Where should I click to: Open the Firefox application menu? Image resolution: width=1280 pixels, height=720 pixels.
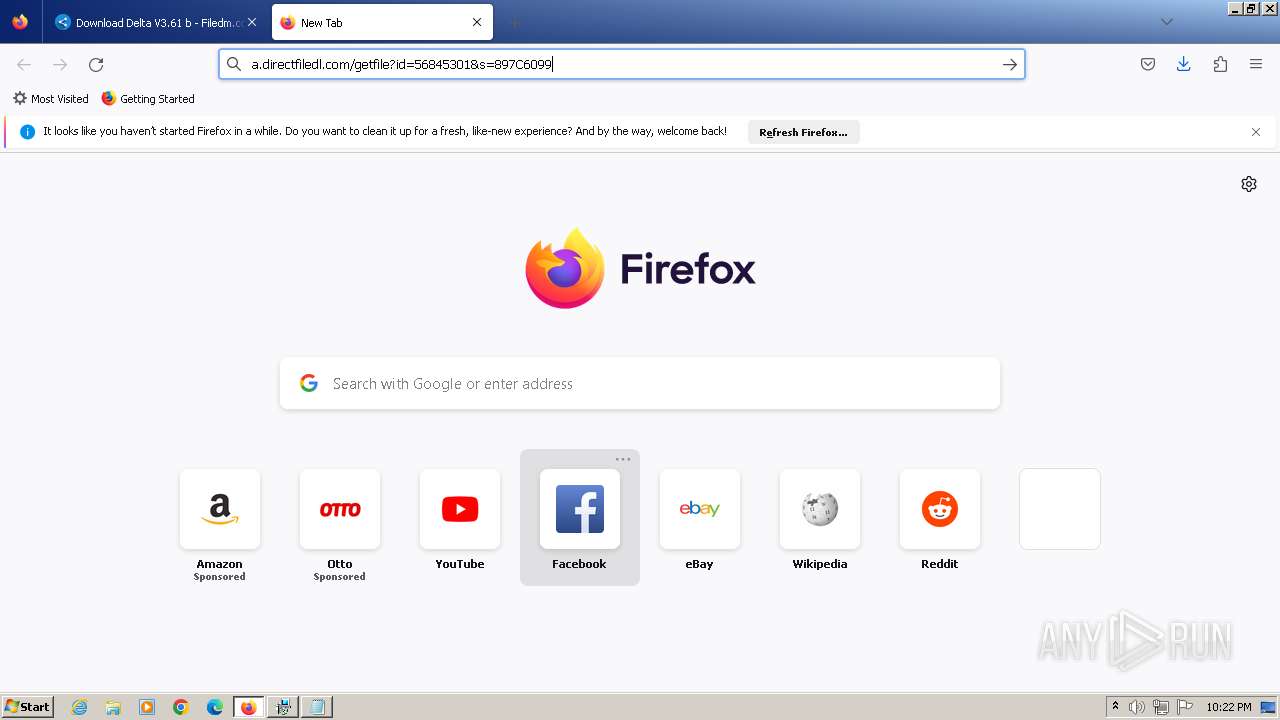click(1256, 64)
